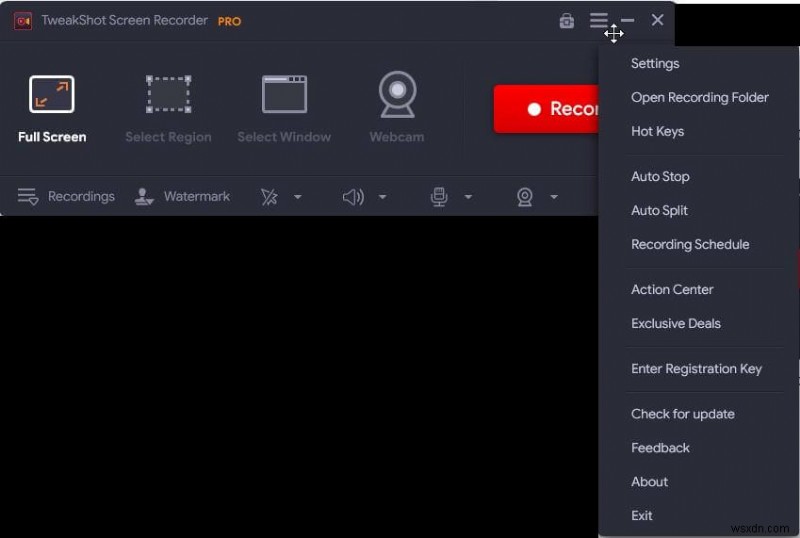
Task: Click the TweakShot app logo icon
Action: [23, 21]
